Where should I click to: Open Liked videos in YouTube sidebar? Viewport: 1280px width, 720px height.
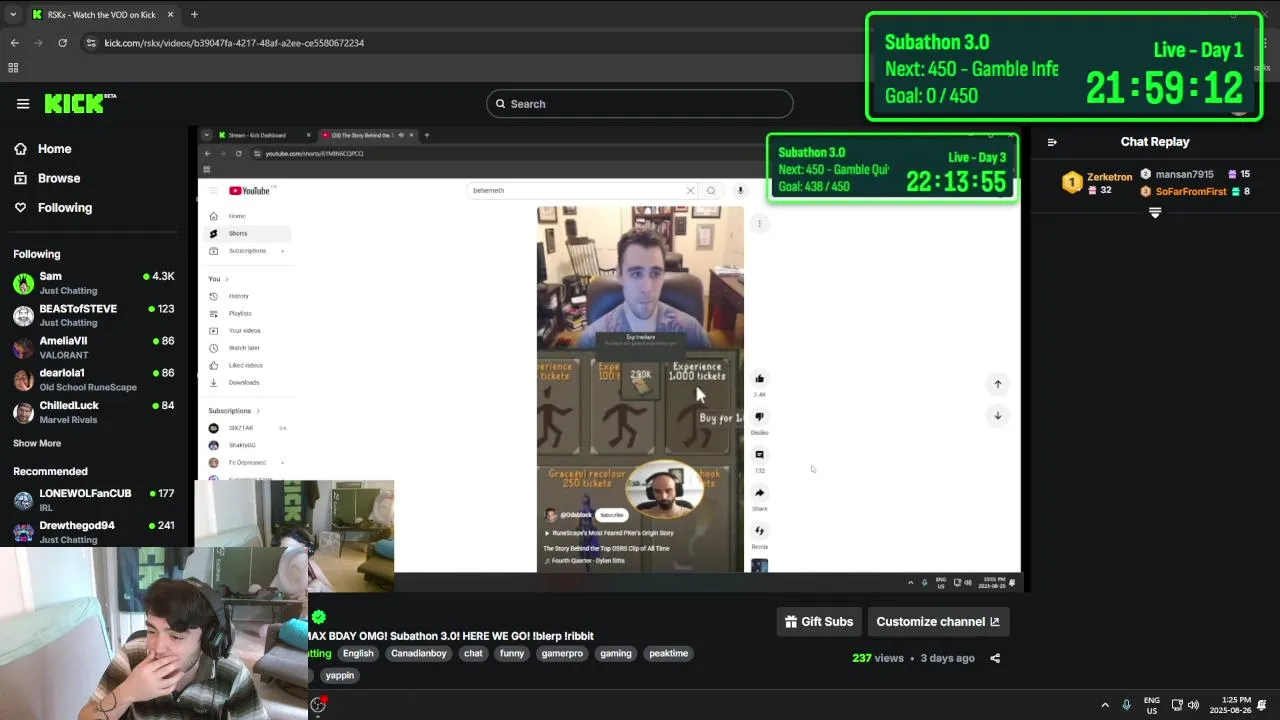pyautogui.click(x=247, y=365)
